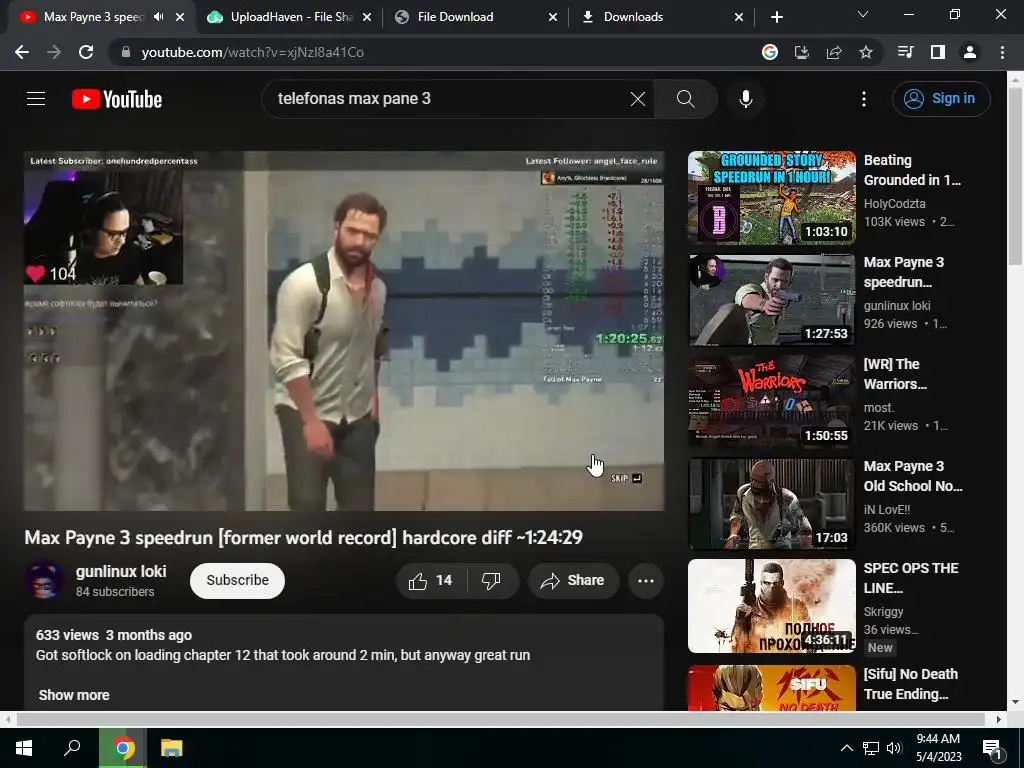
Task: Click the install app icon in address bar
Action: (802, 52)
